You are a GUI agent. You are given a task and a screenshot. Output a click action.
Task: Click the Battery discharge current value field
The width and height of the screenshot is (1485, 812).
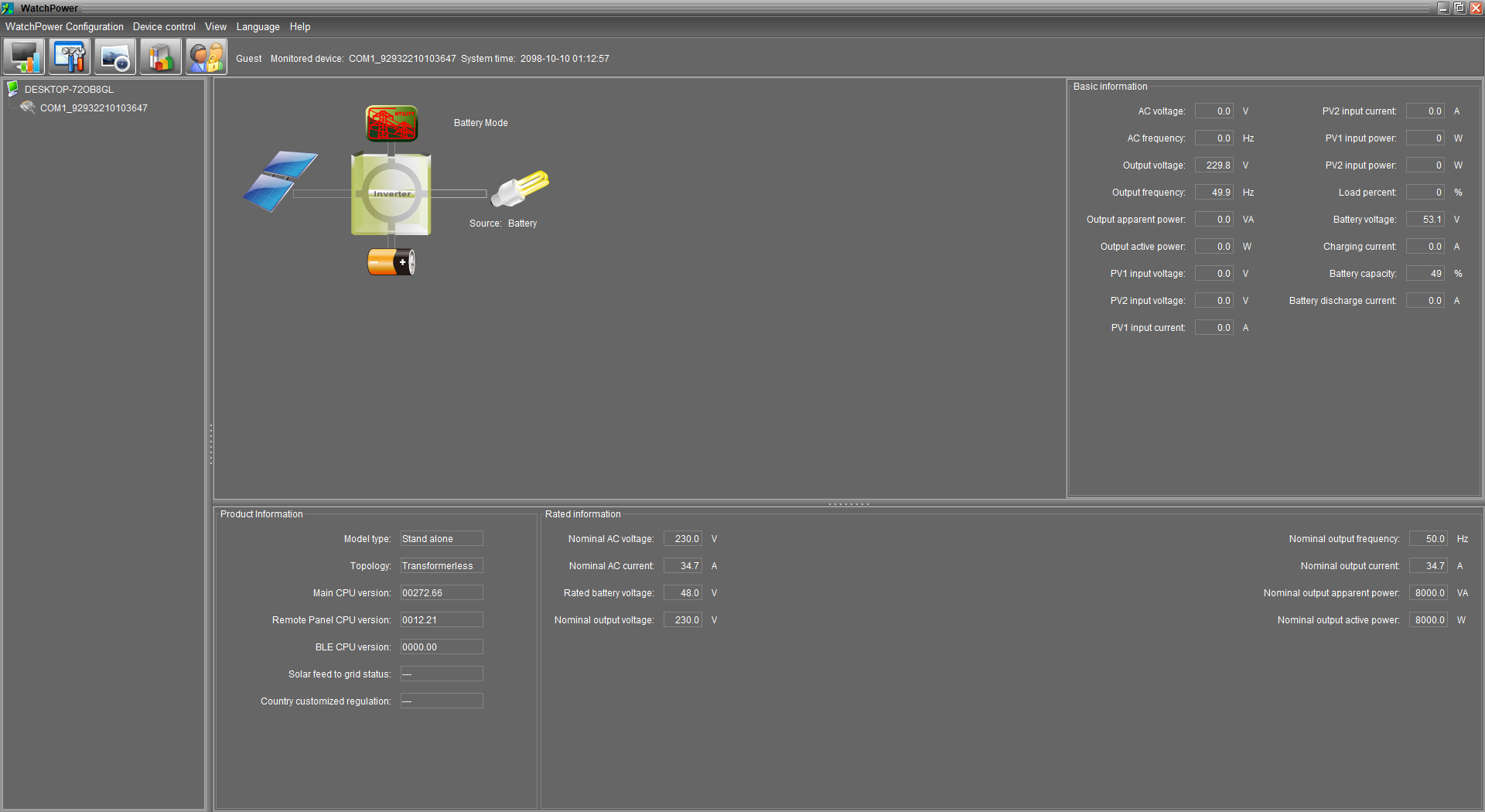[x=1425, y=301]
